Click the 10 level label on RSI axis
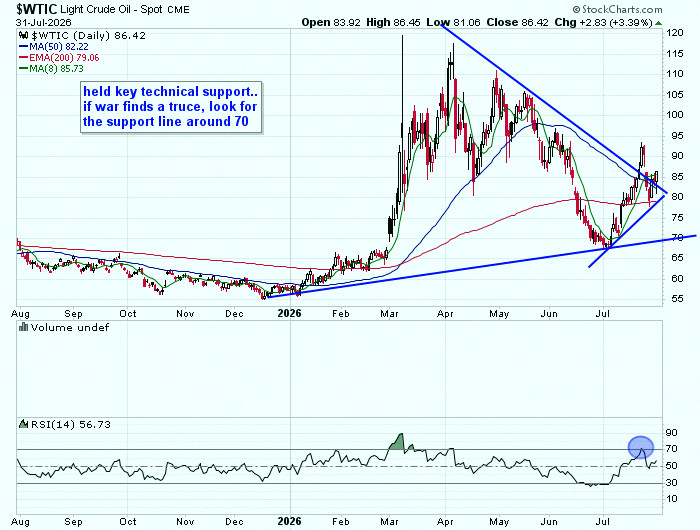 tap(672, 499)
